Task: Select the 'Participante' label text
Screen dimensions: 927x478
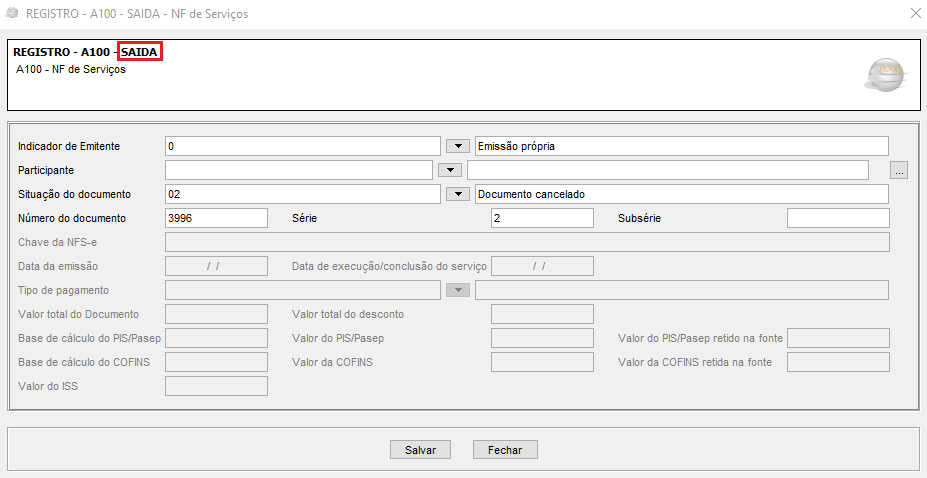Action: point(46,170)
